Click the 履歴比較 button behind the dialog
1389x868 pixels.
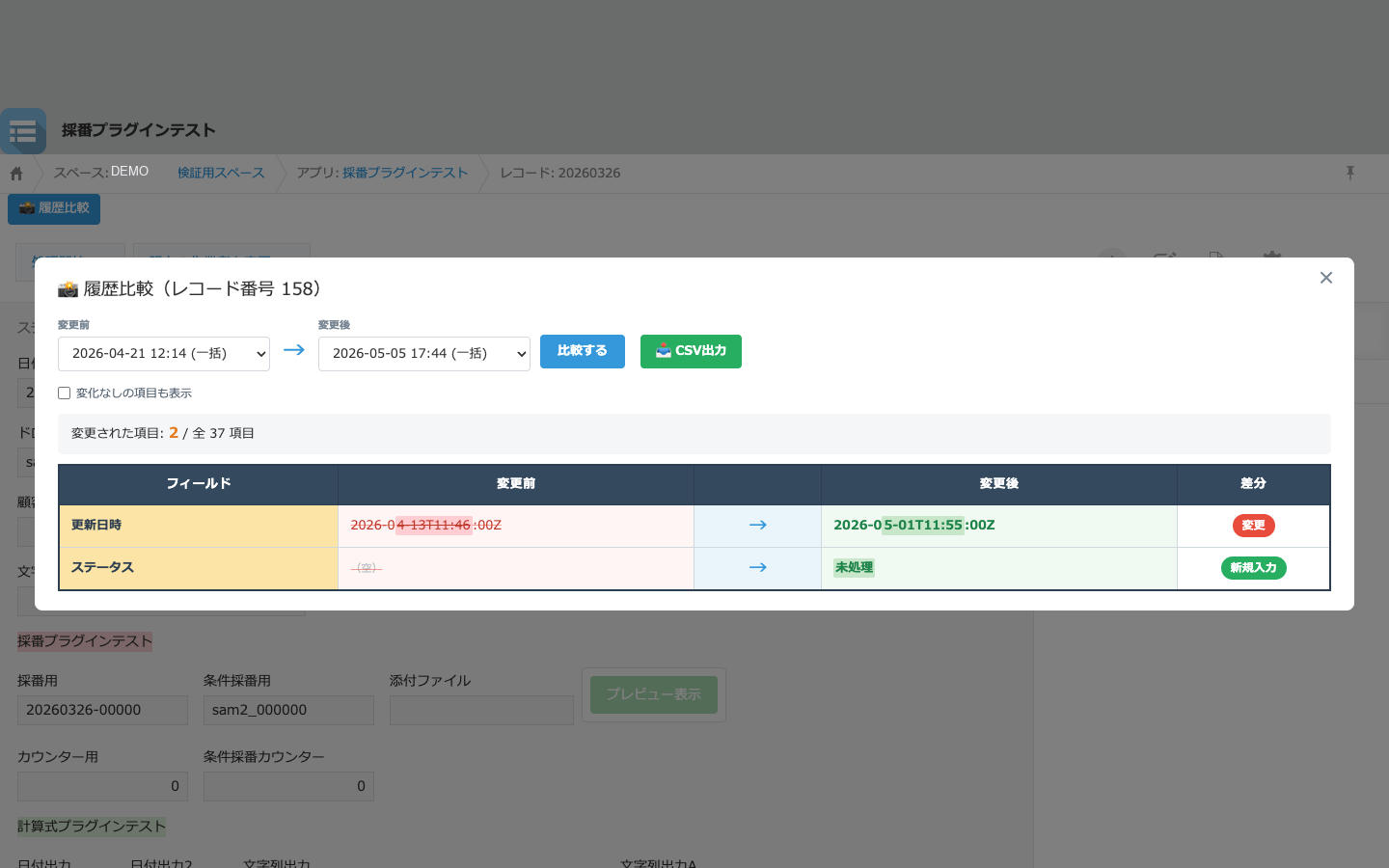(x=54, y=208)
